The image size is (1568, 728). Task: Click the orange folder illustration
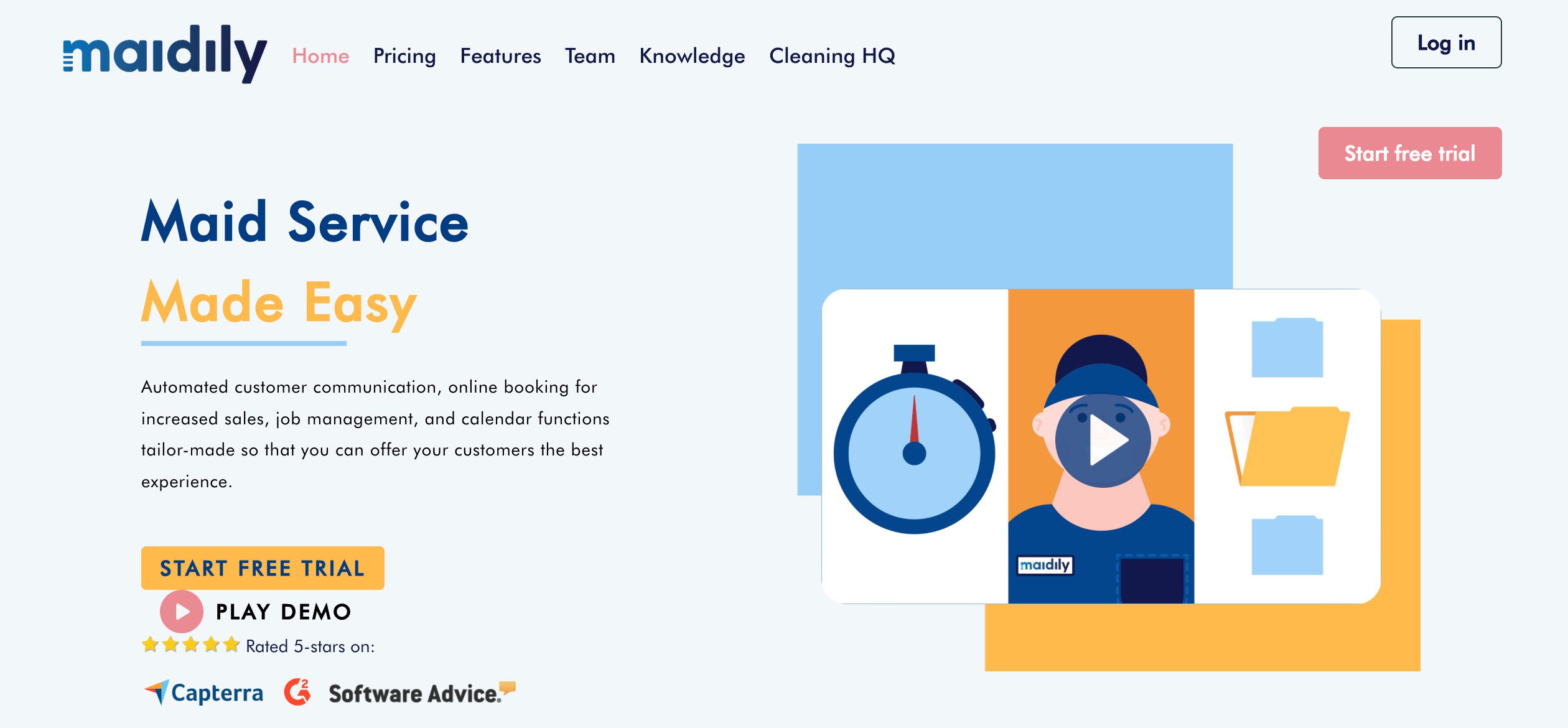tap(1287, 447)
